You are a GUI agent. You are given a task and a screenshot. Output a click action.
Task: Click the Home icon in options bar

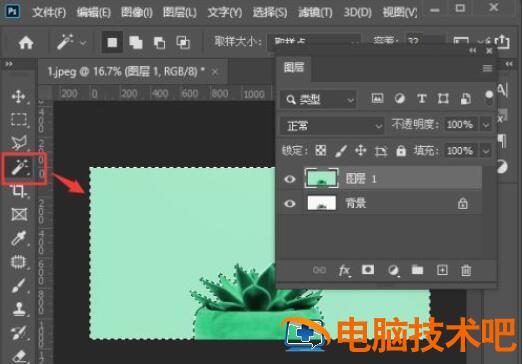coord(26,43)
